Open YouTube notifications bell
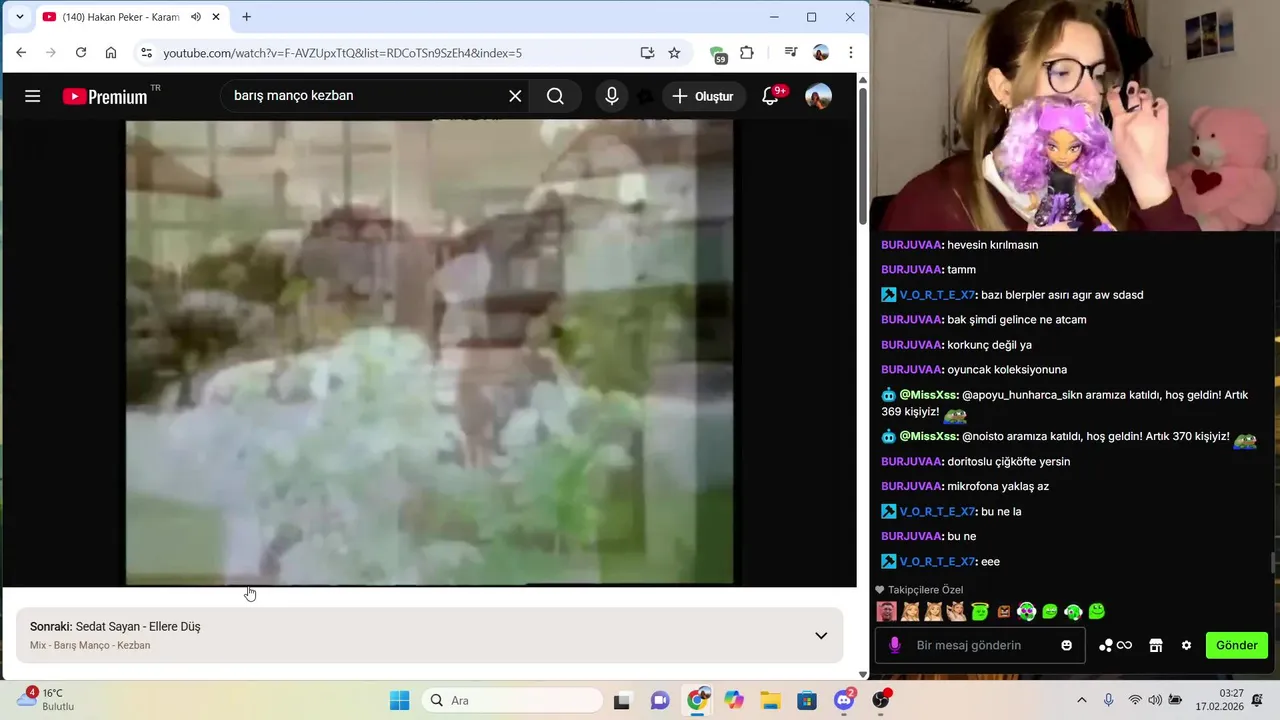The height and width of the screenshot is (720, 1280). coord(770,96)
